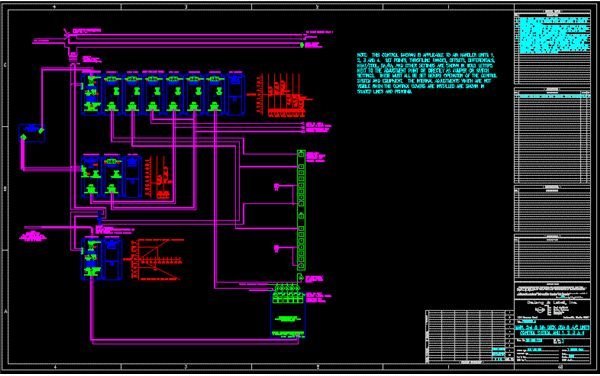The width and height of the screenshot is (600, 376).
Task: Click the leftmost controller module in the top row
Action: (91, 94)
